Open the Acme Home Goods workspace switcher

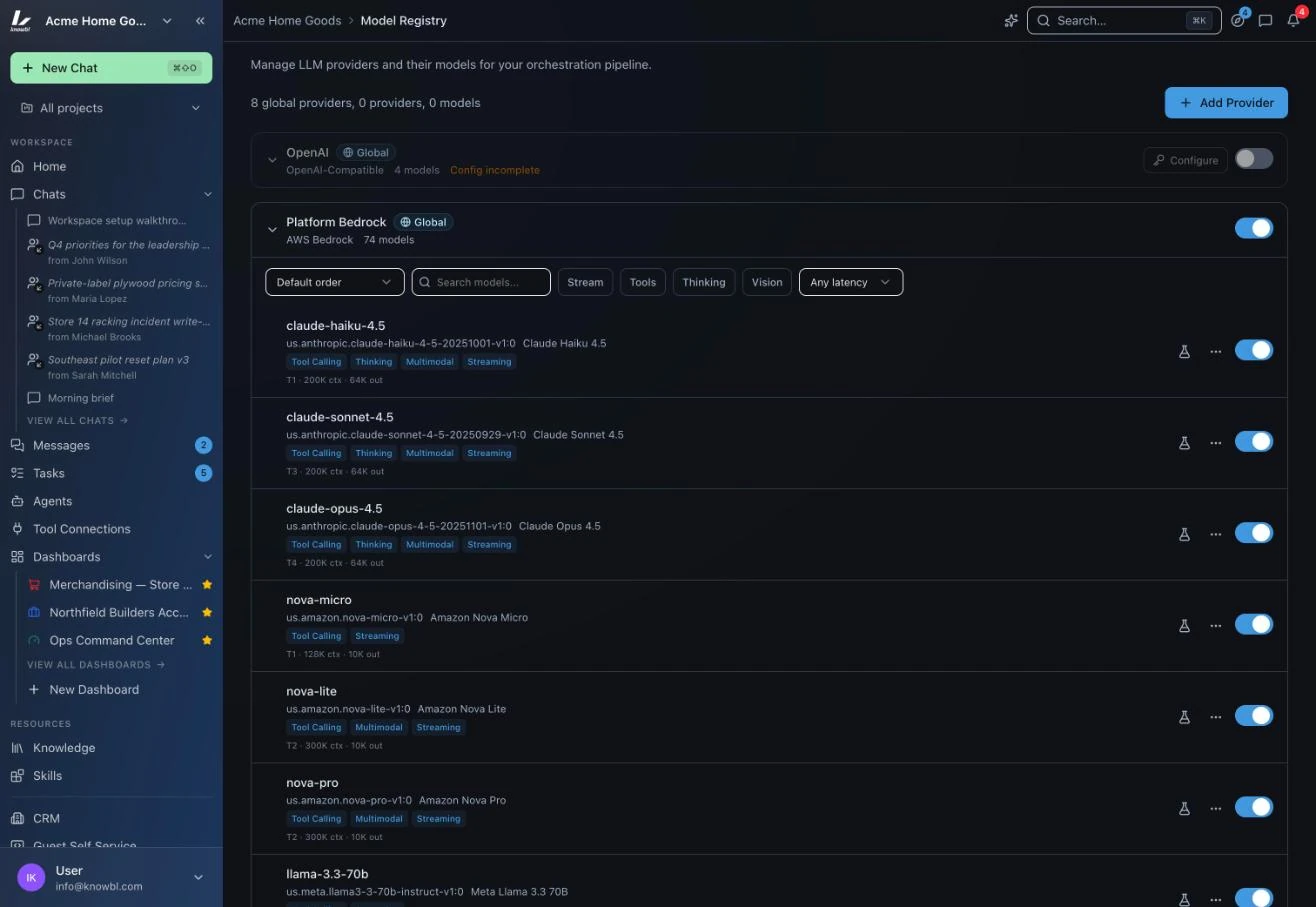click(108, 20)
